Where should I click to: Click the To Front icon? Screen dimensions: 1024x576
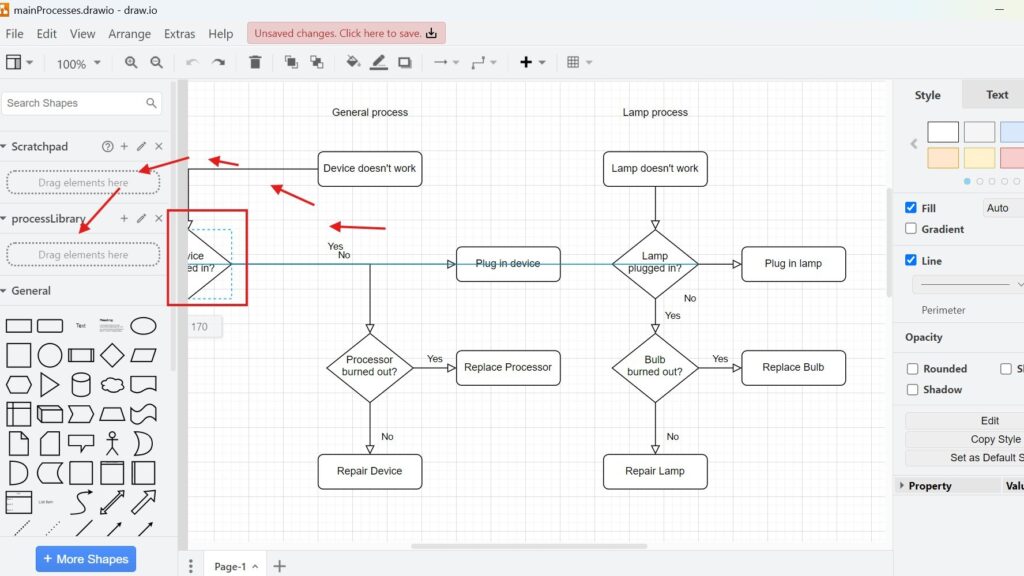(290, 62)
